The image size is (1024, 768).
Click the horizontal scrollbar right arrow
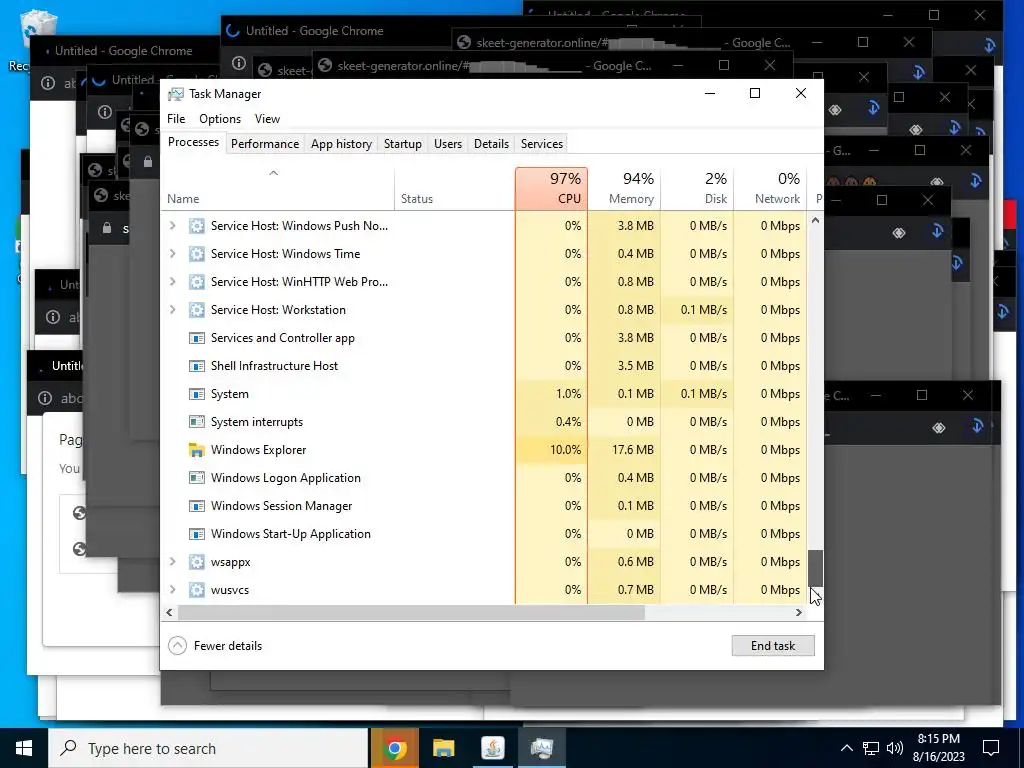[799, 613]
